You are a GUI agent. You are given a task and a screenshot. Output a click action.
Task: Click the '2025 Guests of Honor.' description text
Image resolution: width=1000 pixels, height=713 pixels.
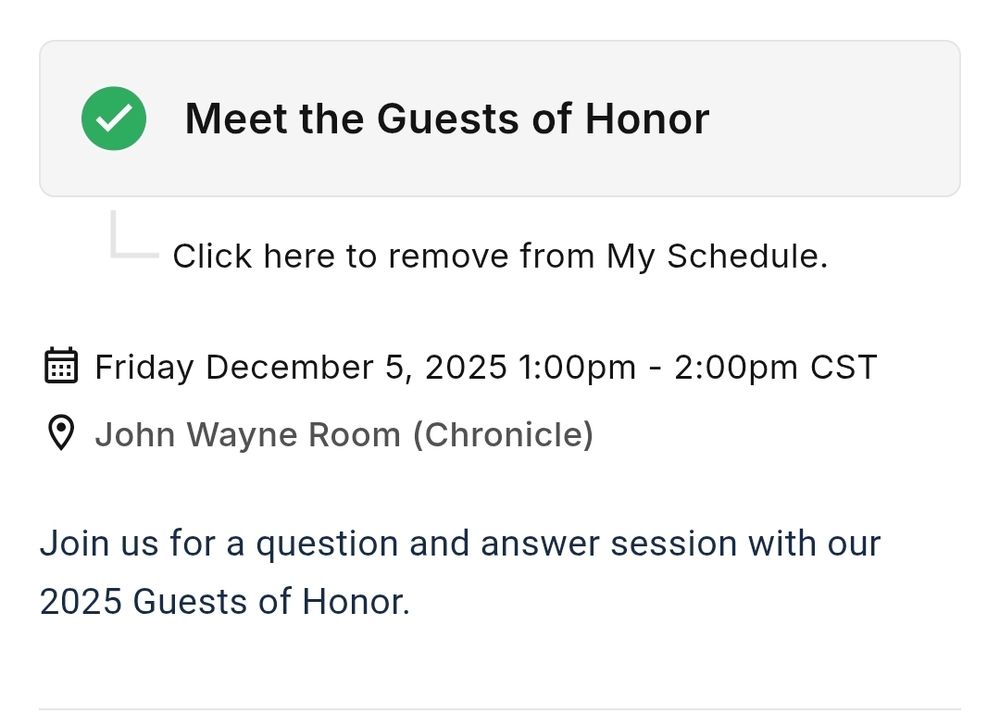click(x=225, y=602)
